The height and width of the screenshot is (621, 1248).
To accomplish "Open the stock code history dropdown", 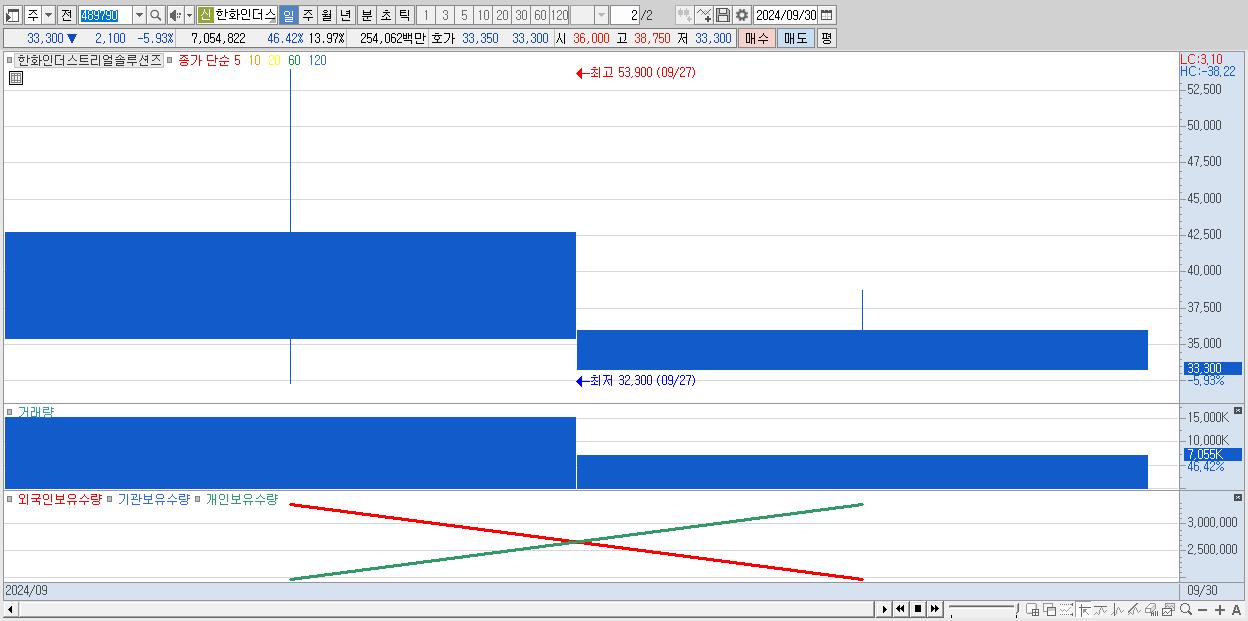I will 140,15.
